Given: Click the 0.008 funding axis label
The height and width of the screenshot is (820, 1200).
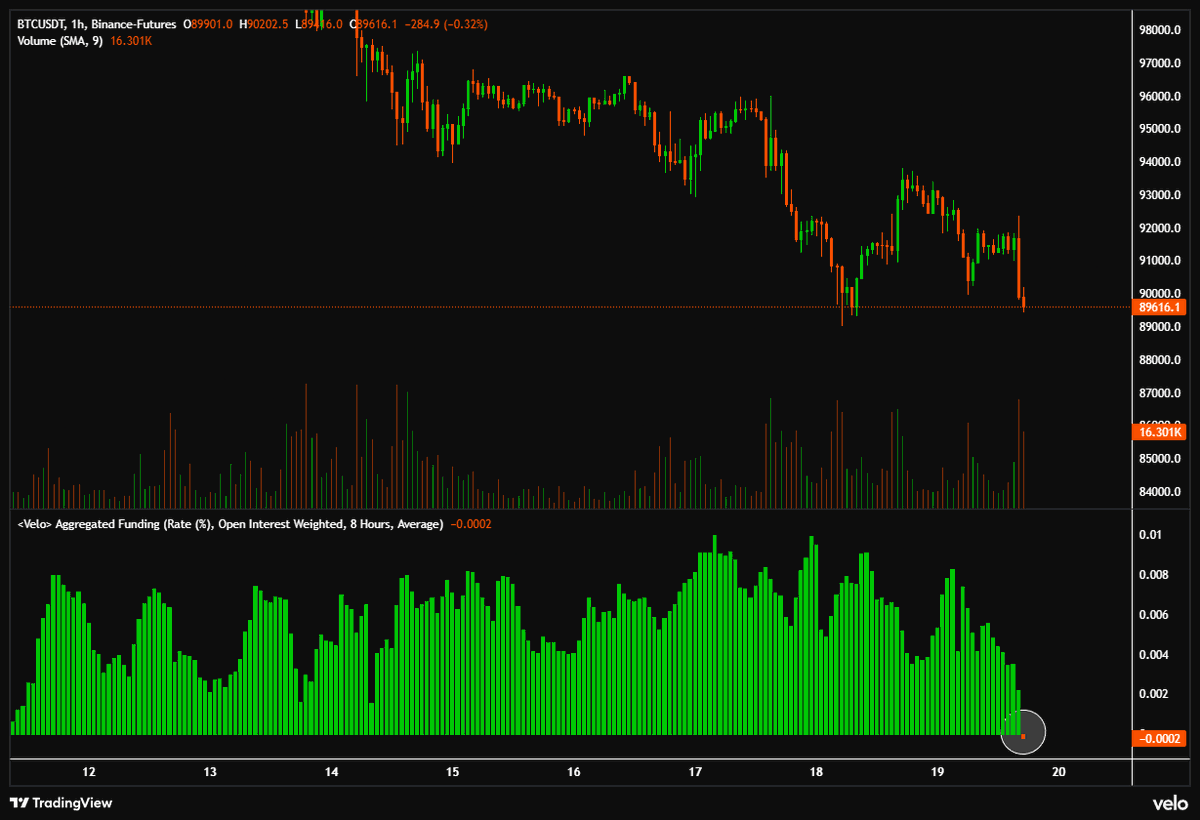Looking at the screenshot, I should coord(1154,575).
